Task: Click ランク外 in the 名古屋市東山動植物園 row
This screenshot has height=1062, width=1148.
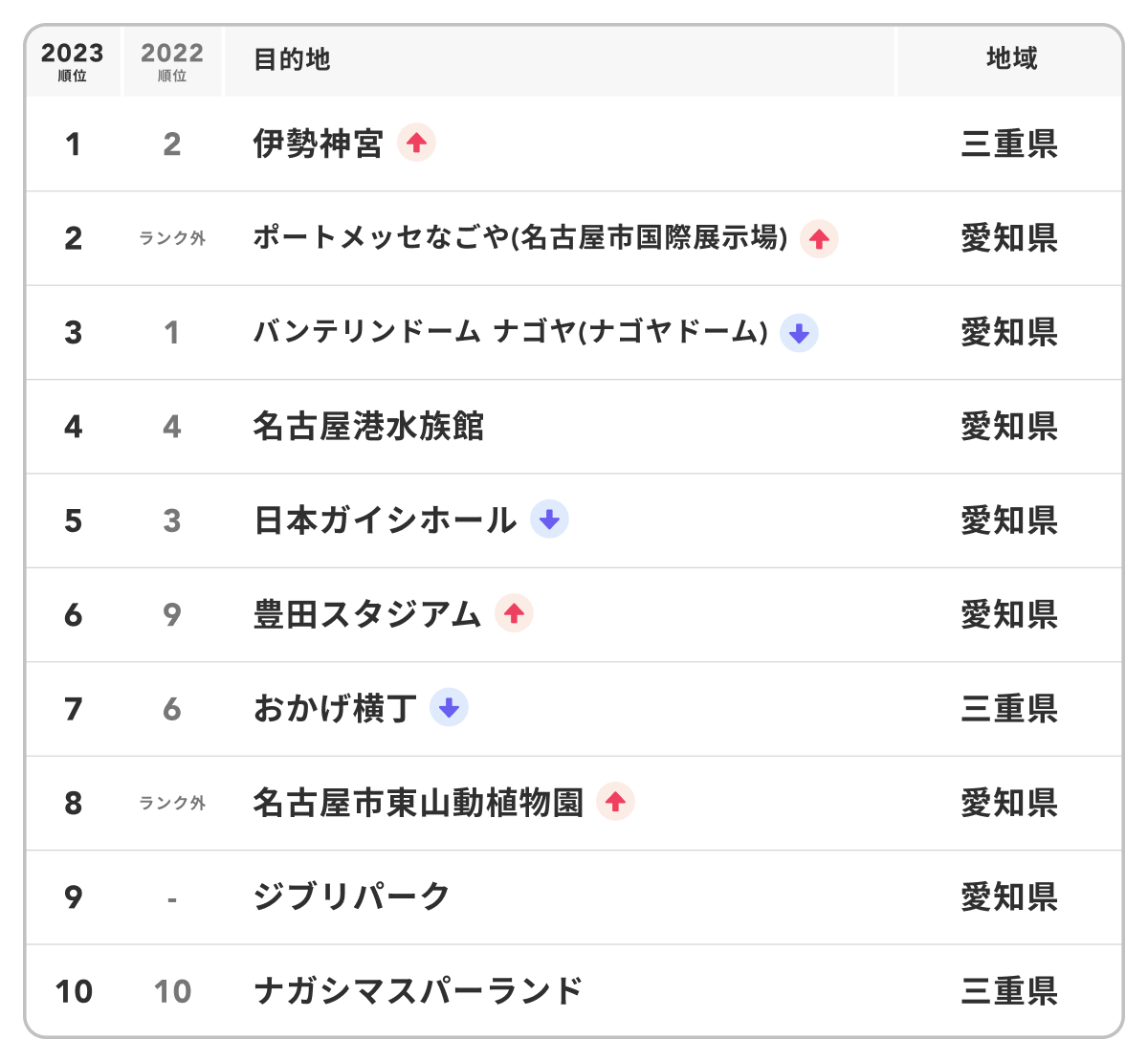Action: pyautogui.click(x=172, y=803)
